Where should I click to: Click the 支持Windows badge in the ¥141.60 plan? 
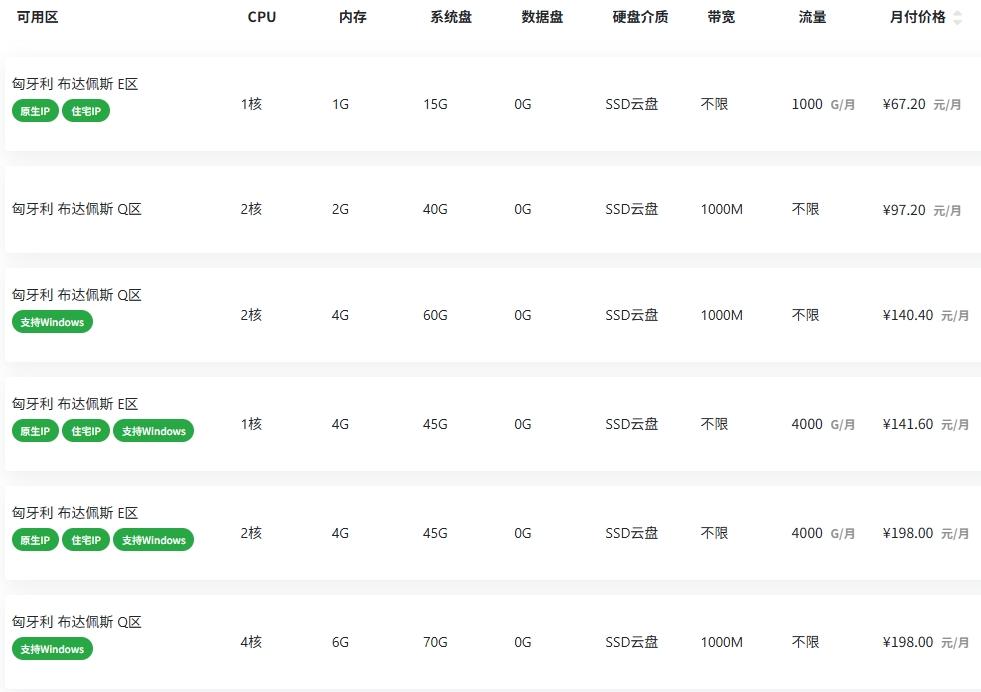pyautogui.click(x=153, y=431)
